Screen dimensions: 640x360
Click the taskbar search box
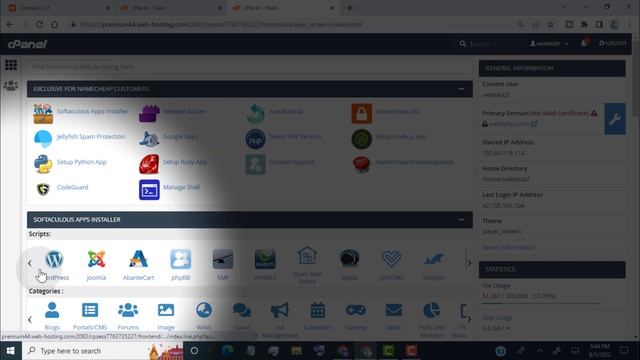tap(103, 351)
